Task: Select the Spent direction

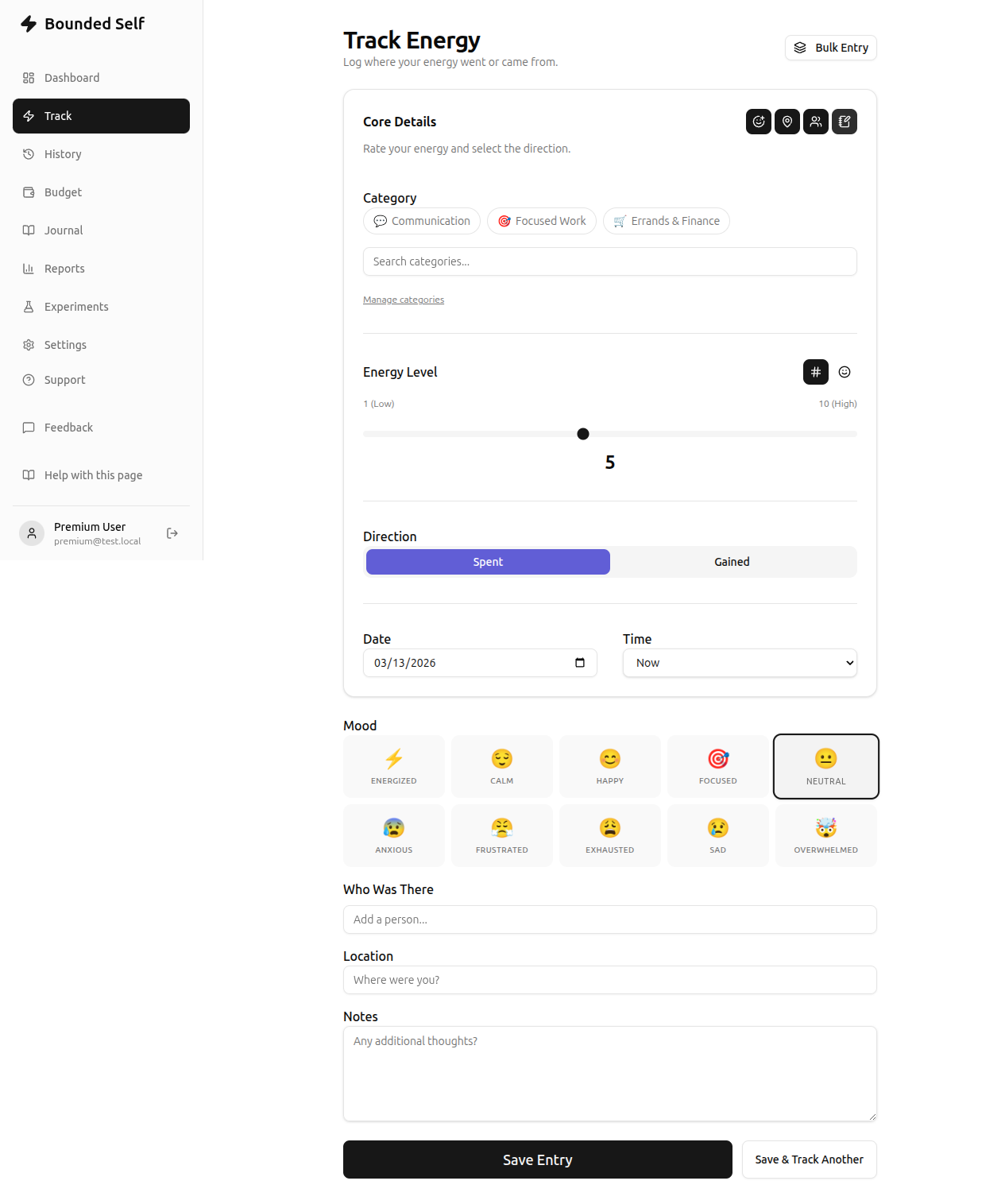Action: coord(487,562)
